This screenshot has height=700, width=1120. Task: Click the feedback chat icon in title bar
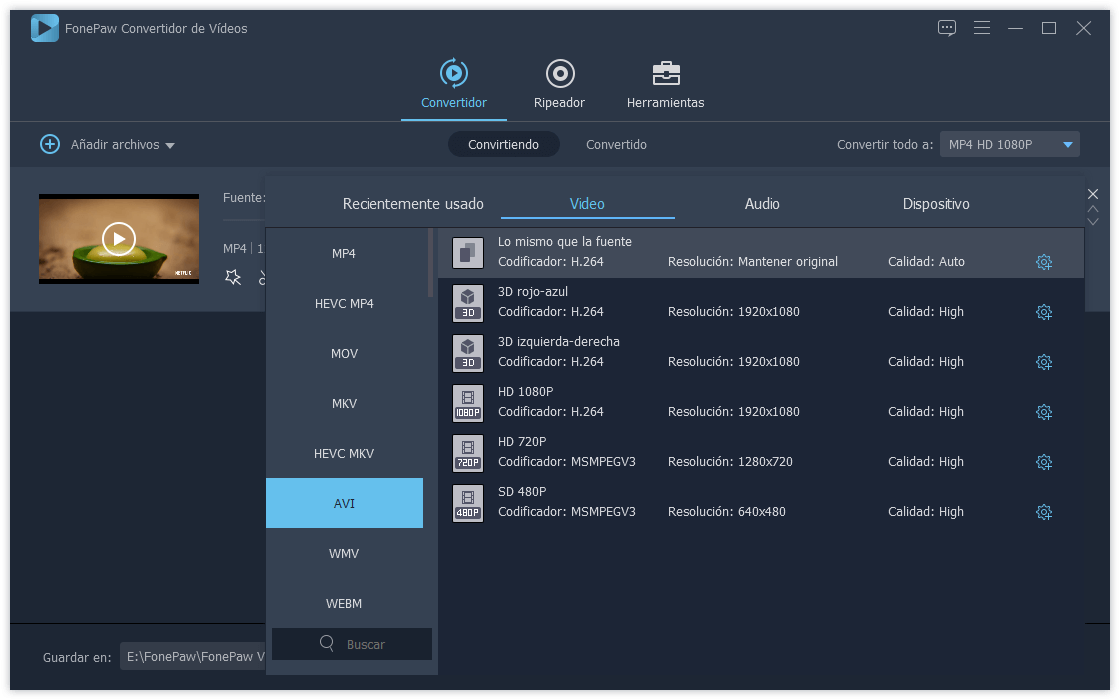946,28
